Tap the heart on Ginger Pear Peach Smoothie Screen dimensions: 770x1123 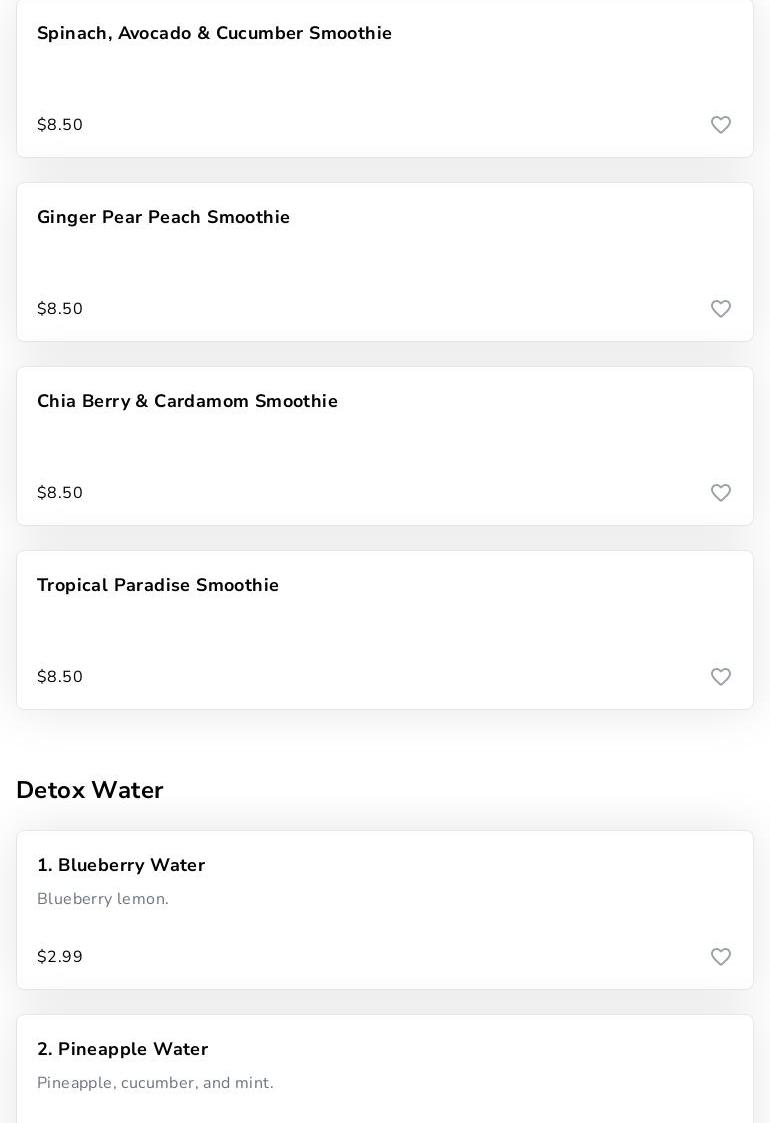pyautogui.click(x=721, y=309)
